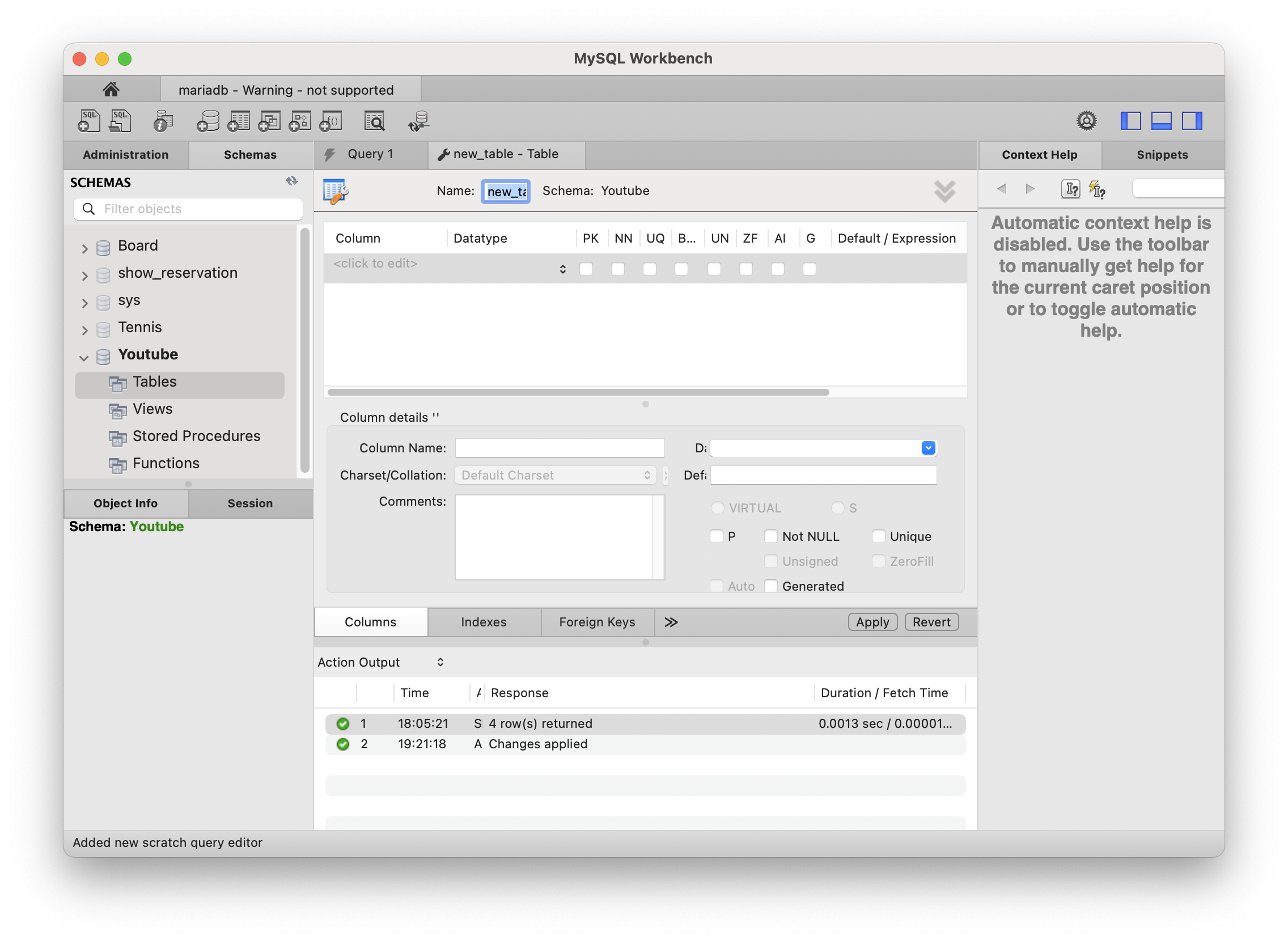Open the object inspector info icon
This screenshot has height=941, width=1288.
click(163, 121)
